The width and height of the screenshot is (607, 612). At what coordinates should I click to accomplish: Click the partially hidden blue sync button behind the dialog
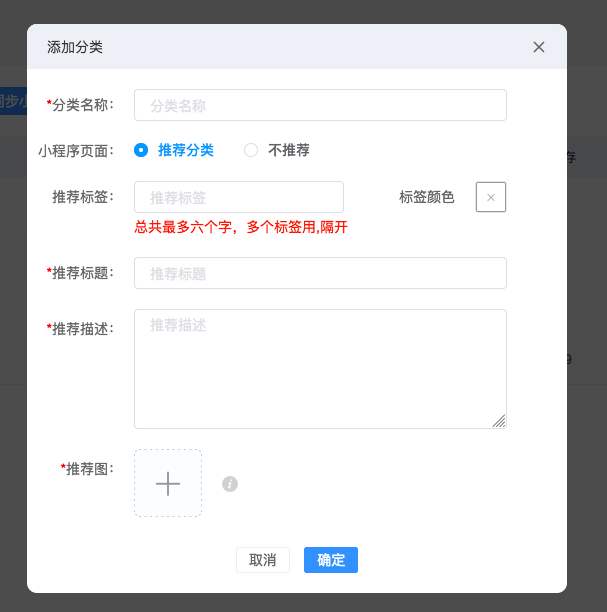pyautogui.click(x=13, y=101)
